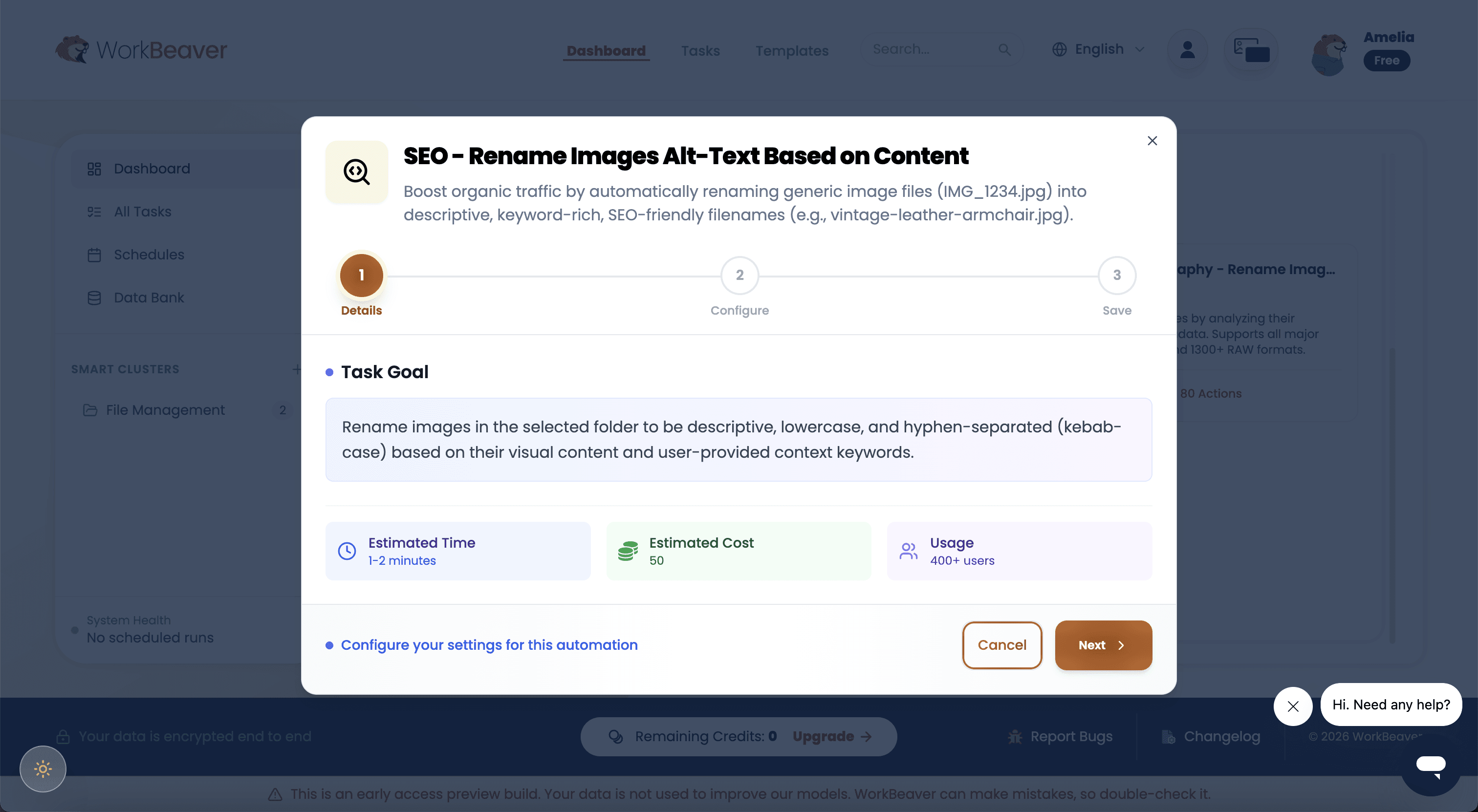Click the WorkBeaver beaver logo
Image resolution: width=1478 pixels, height=812 pixels.
point(72,50)
